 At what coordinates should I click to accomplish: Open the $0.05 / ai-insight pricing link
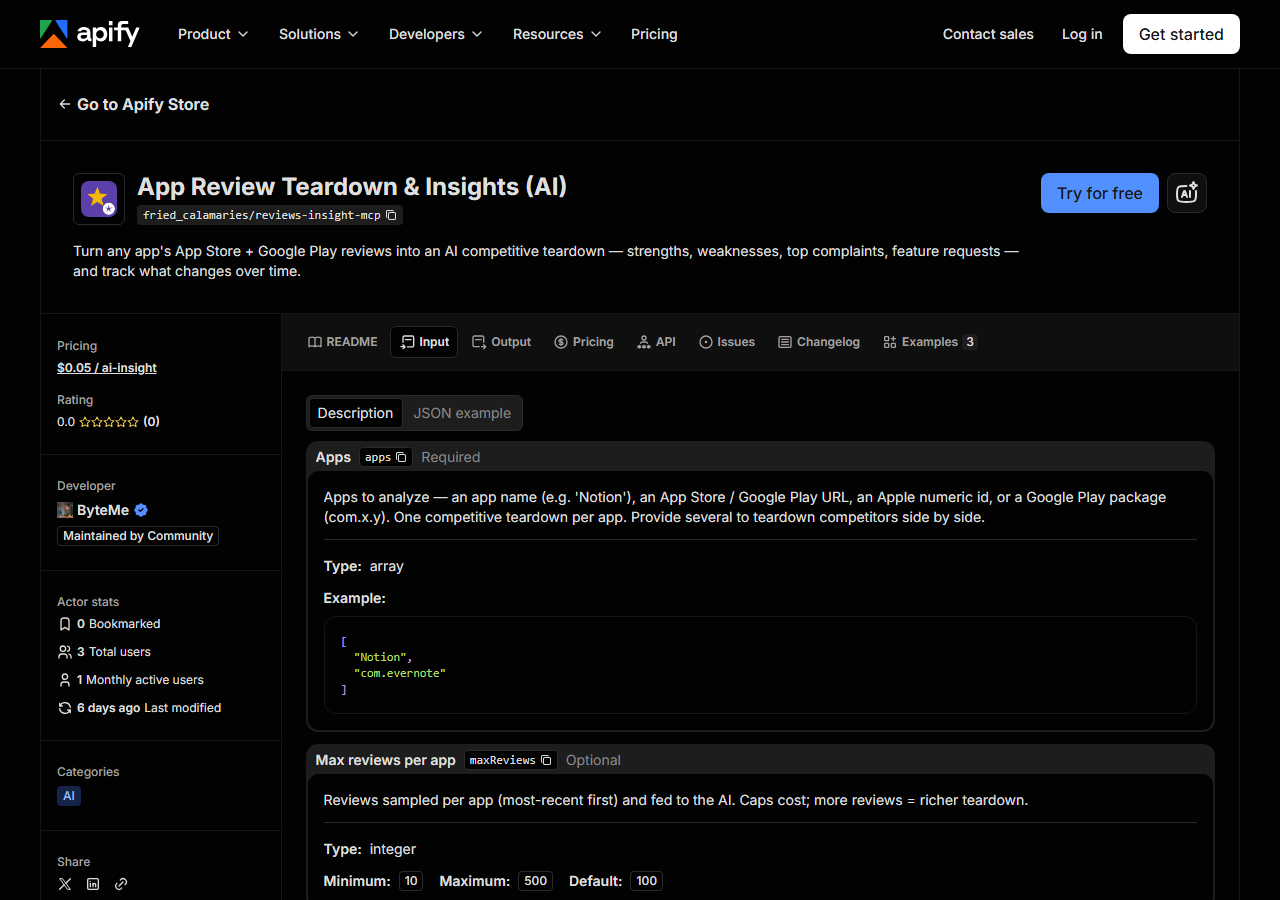107,368
